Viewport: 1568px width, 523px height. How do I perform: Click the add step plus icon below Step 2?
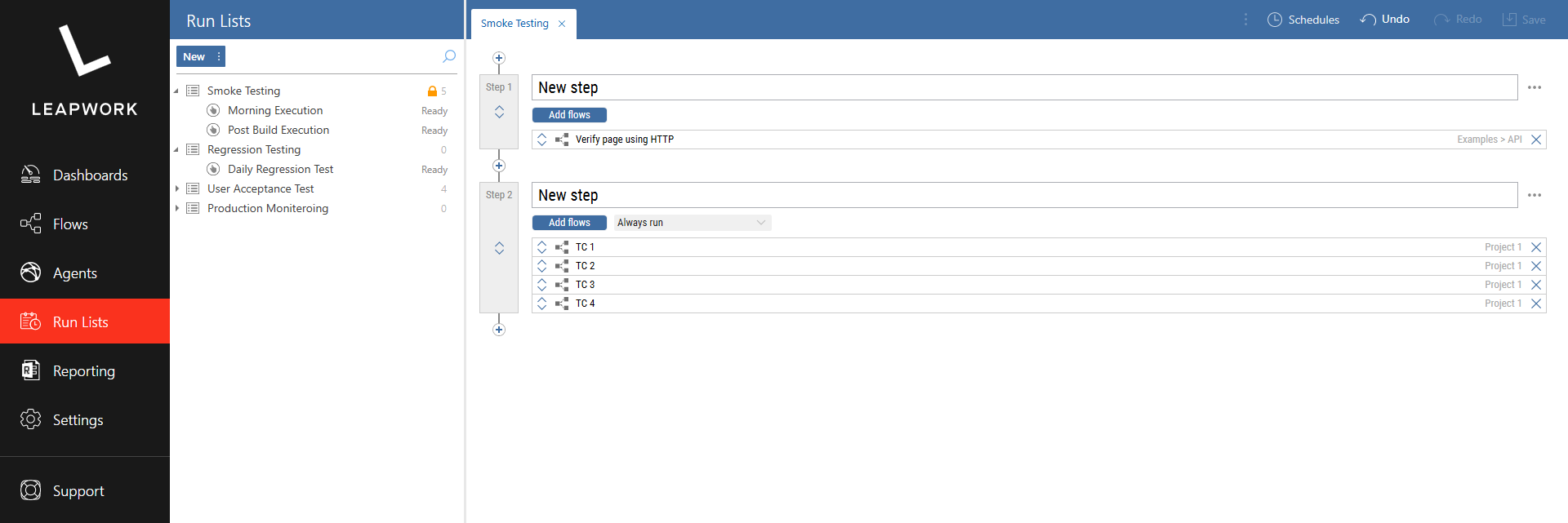(498, 329)
